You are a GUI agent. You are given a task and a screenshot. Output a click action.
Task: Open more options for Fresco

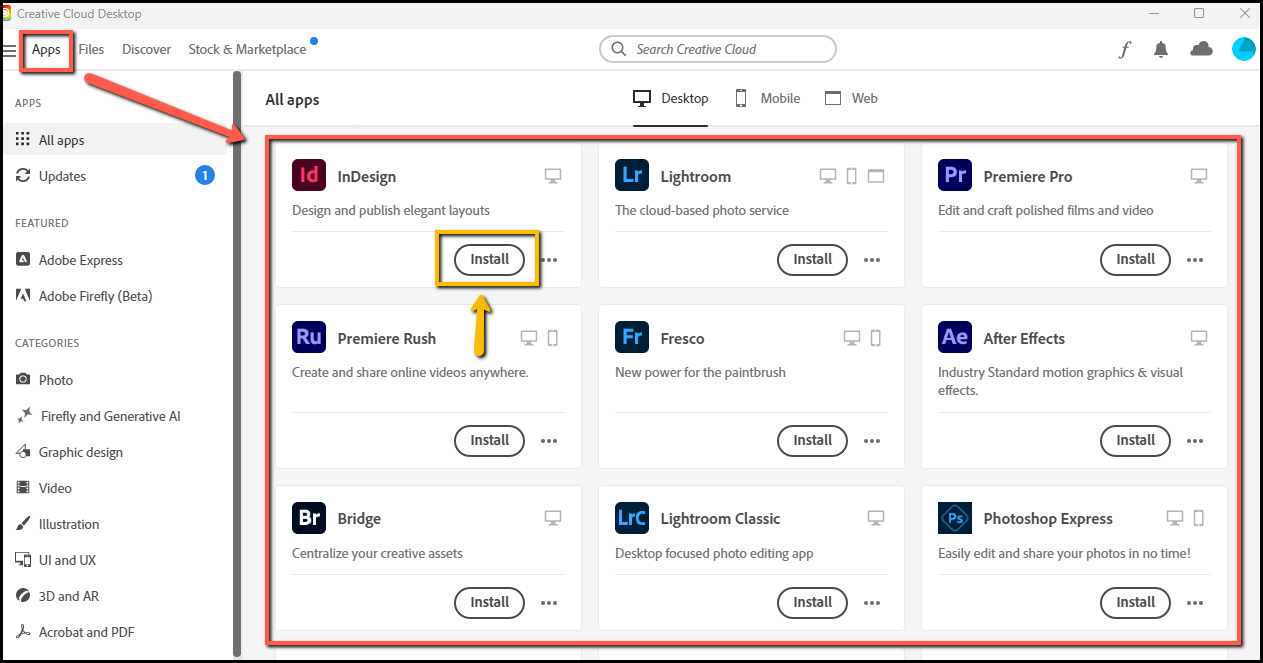[x=872, y=441]
